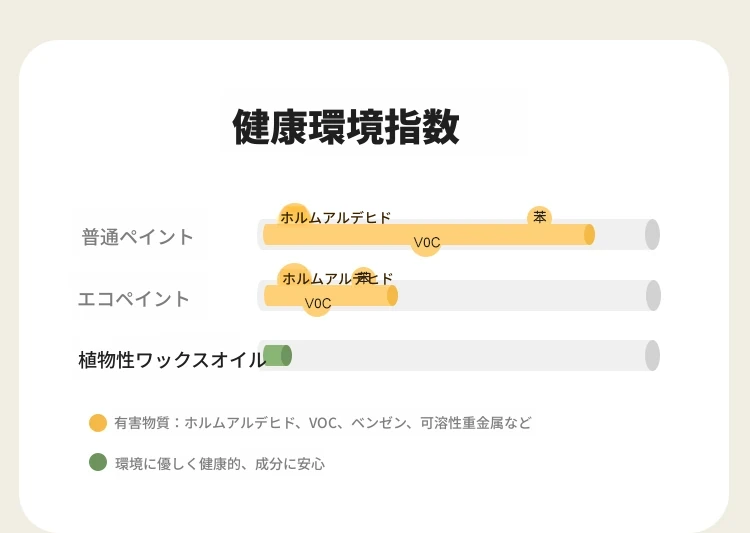Screen dimensions: 750x533
Task: Click gray end cap of エコペイント track
Action: [x=653, y=296]
